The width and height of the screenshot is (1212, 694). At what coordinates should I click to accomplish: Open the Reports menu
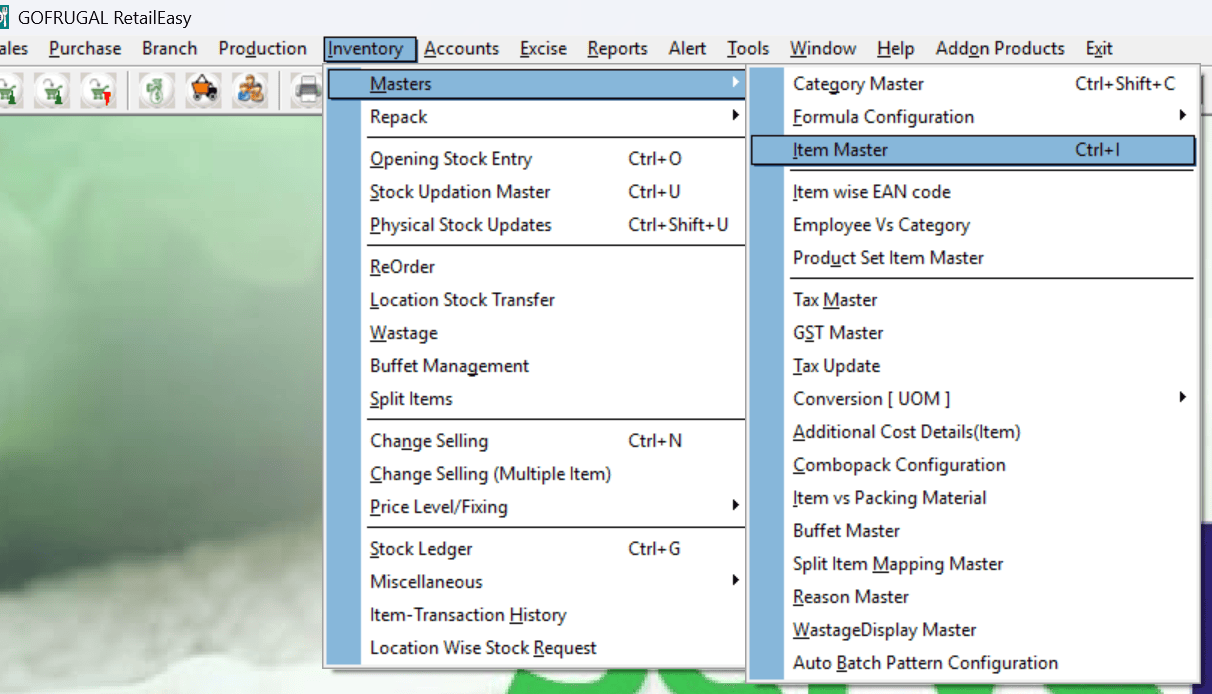click(617, 48)
